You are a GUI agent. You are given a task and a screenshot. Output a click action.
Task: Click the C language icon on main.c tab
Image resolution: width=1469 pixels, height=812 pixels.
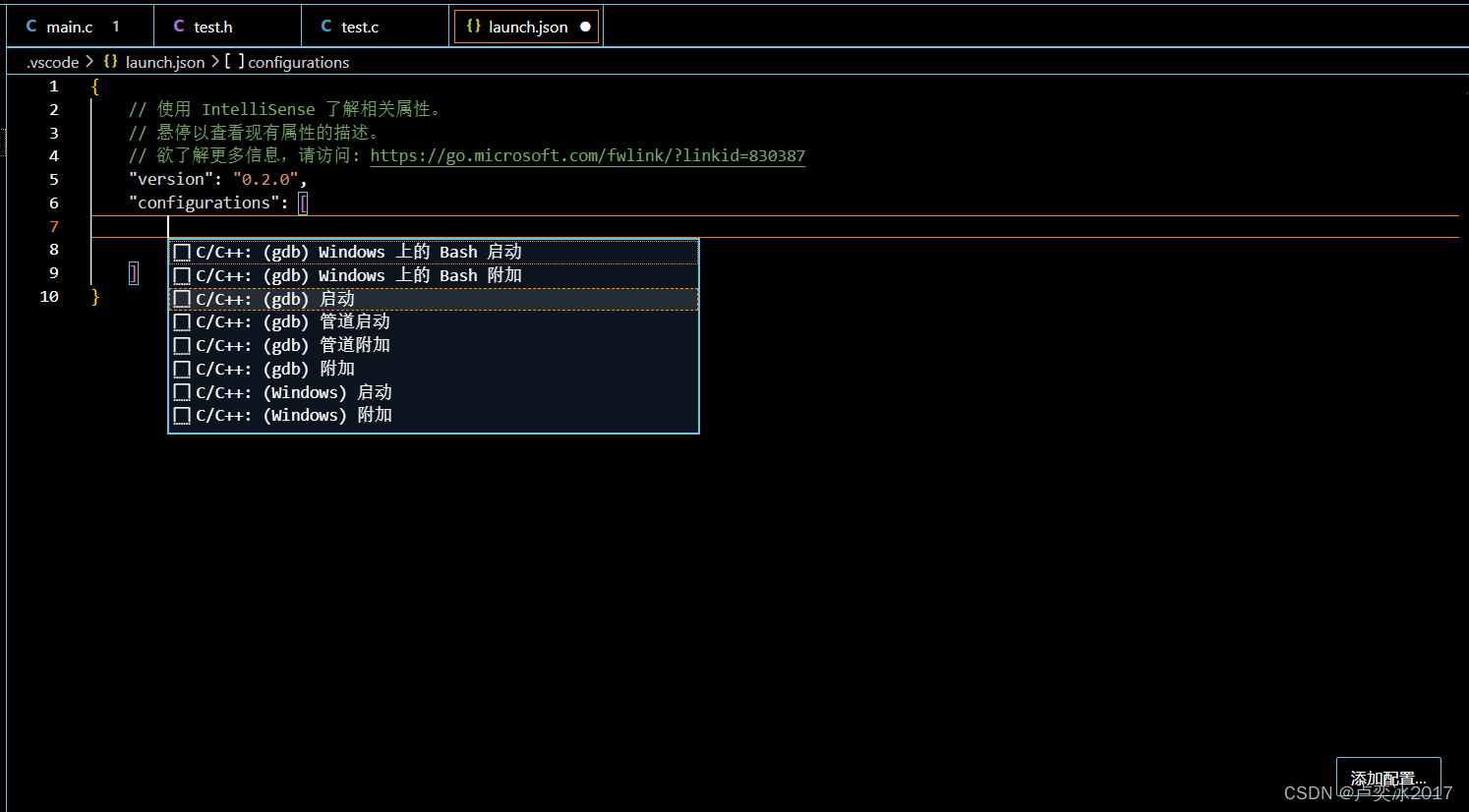31,27
